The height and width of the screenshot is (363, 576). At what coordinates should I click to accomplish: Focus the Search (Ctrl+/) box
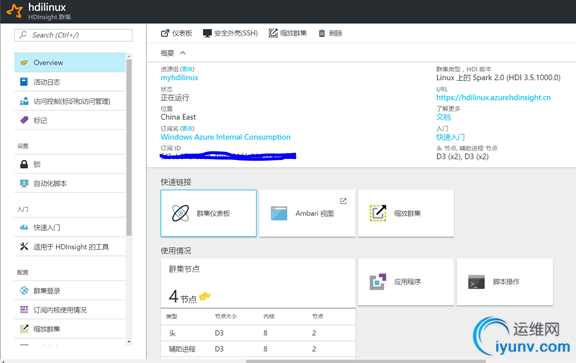[73, 35]
